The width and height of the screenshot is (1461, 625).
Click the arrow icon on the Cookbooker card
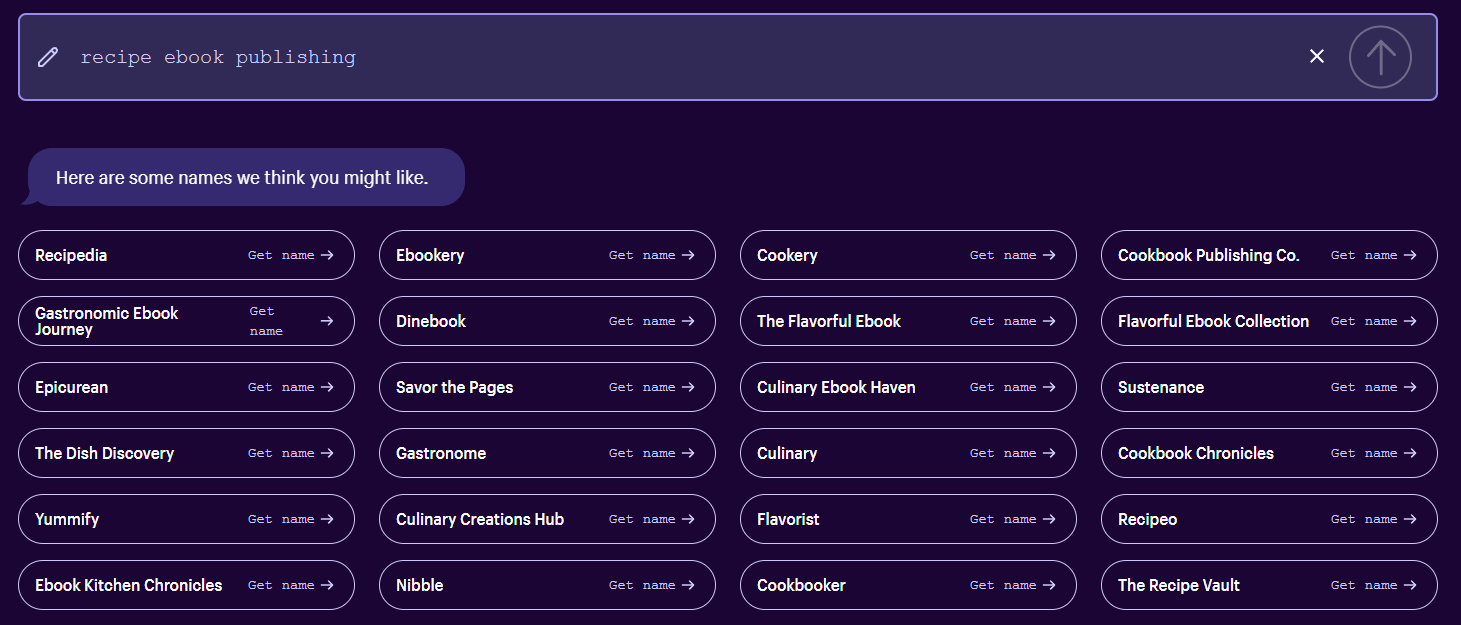pos(1048,585)
